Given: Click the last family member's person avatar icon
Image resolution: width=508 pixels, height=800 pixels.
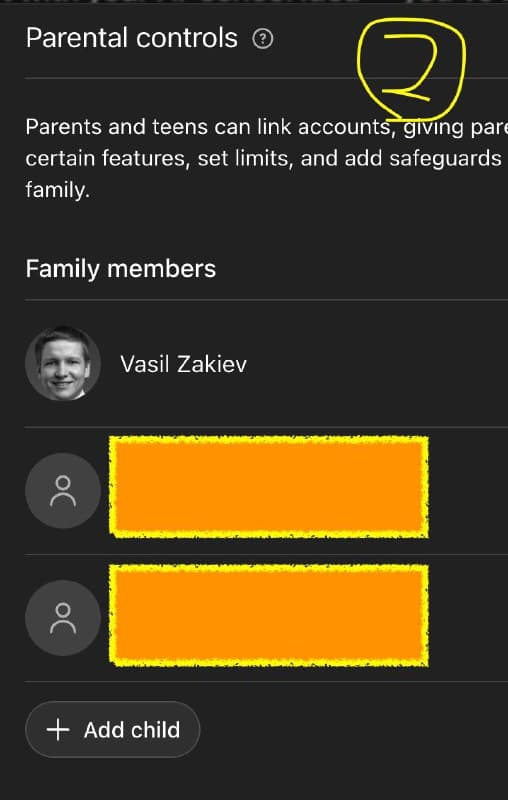Looking at the screenshot, I should 63,618.
